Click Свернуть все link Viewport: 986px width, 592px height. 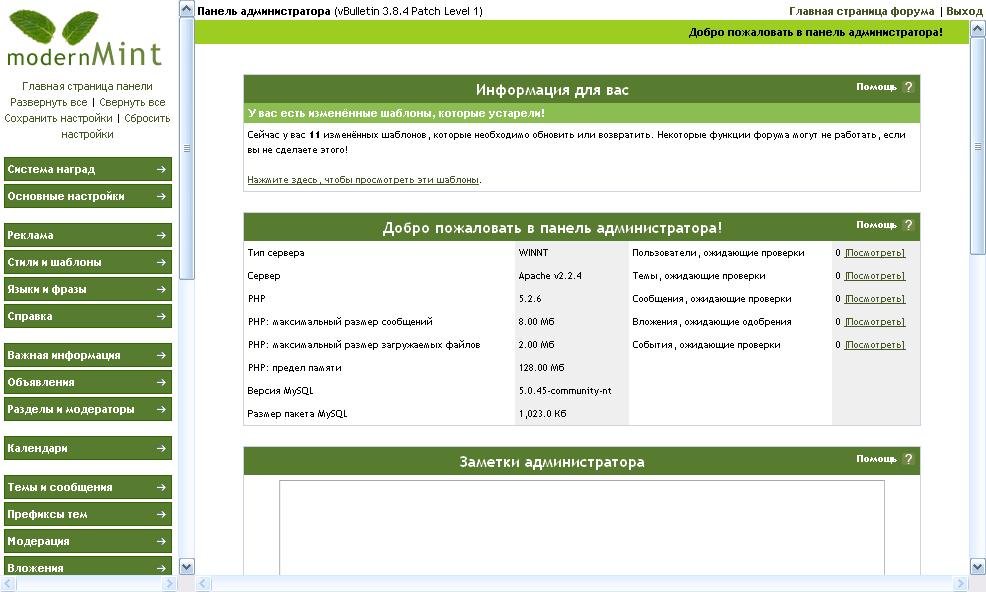pyautogui.click(x=132, y=102)
